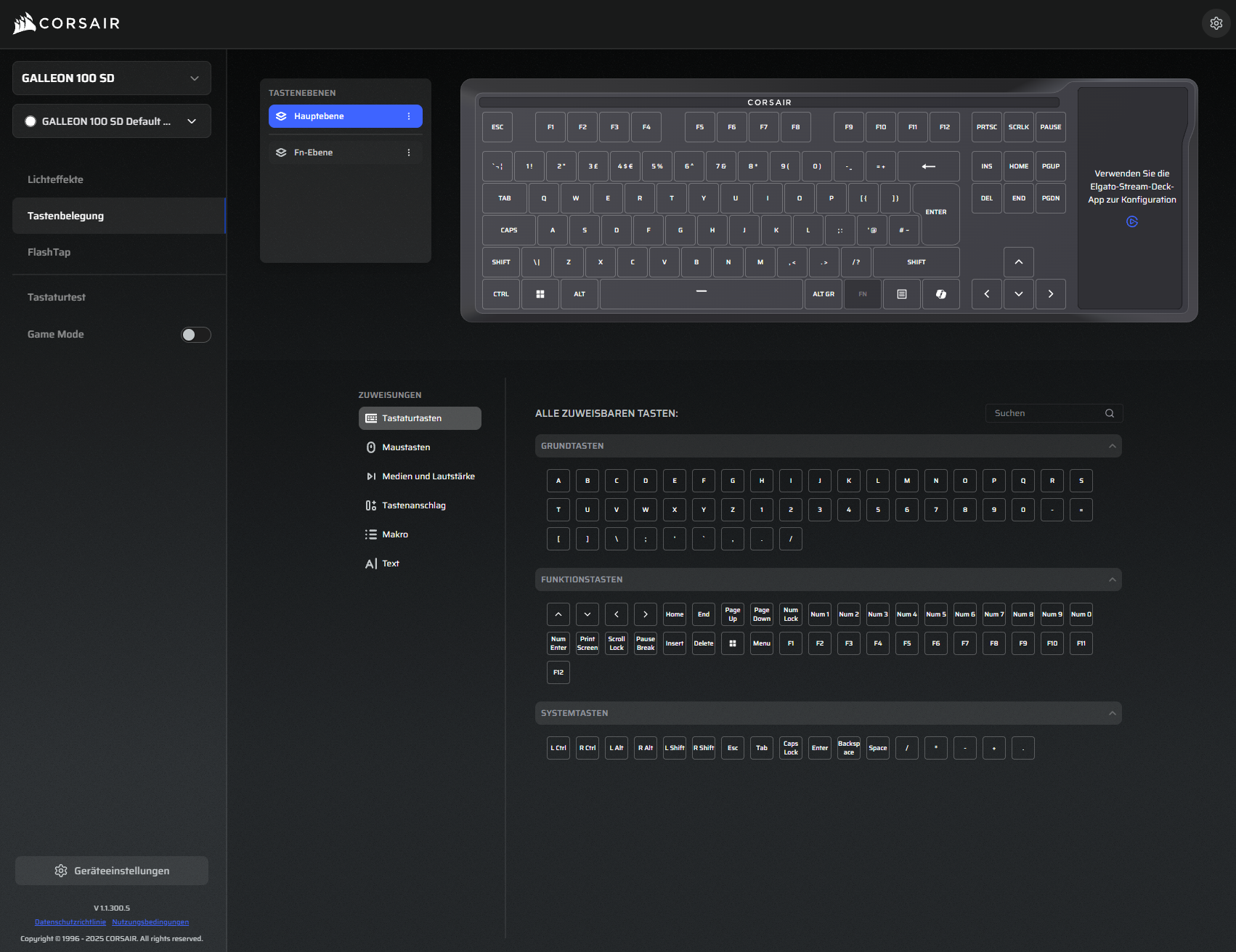Collapse the SYSTEMTASTEN section
Viewport: 1236px width, 952px height.
(1112, 713)
